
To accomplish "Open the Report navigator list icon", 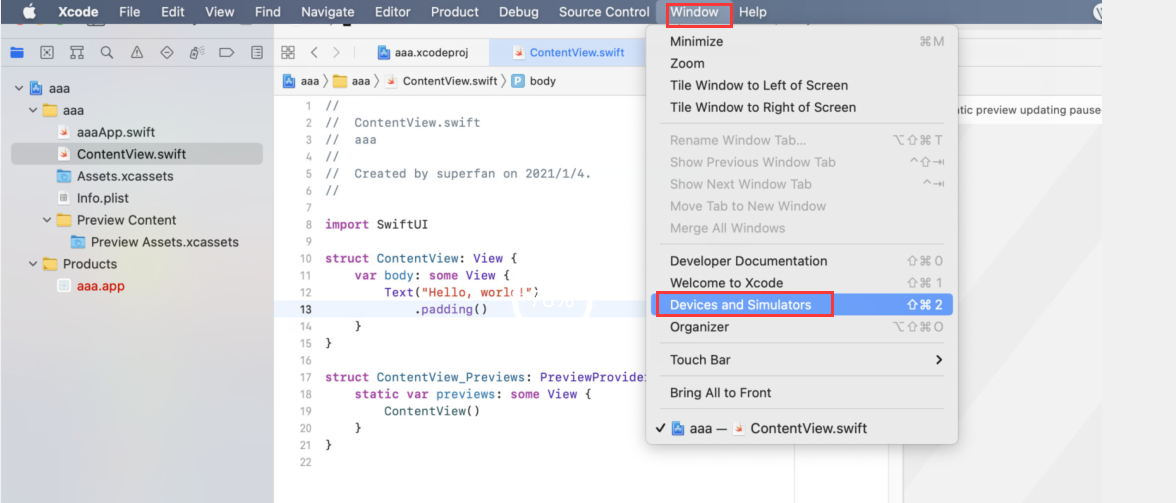I will coord(256,52).
